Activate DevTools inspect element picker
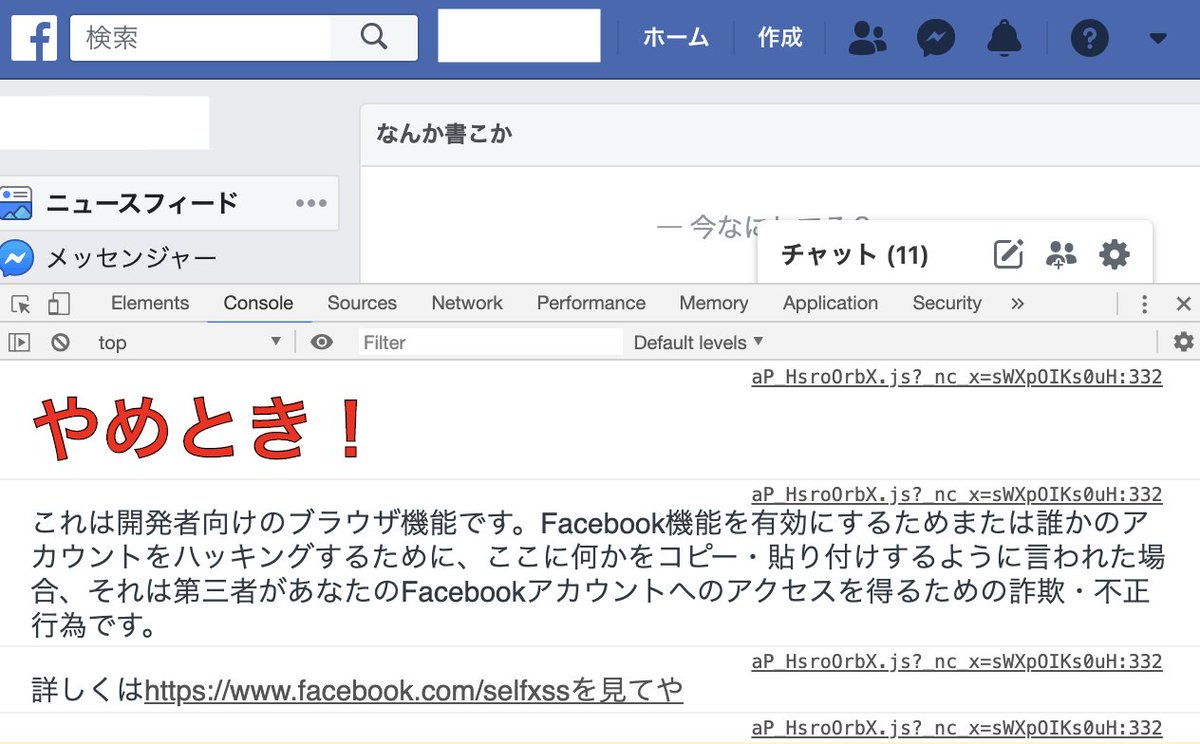This screenshot has height=744, width=1200. point(21,304)
